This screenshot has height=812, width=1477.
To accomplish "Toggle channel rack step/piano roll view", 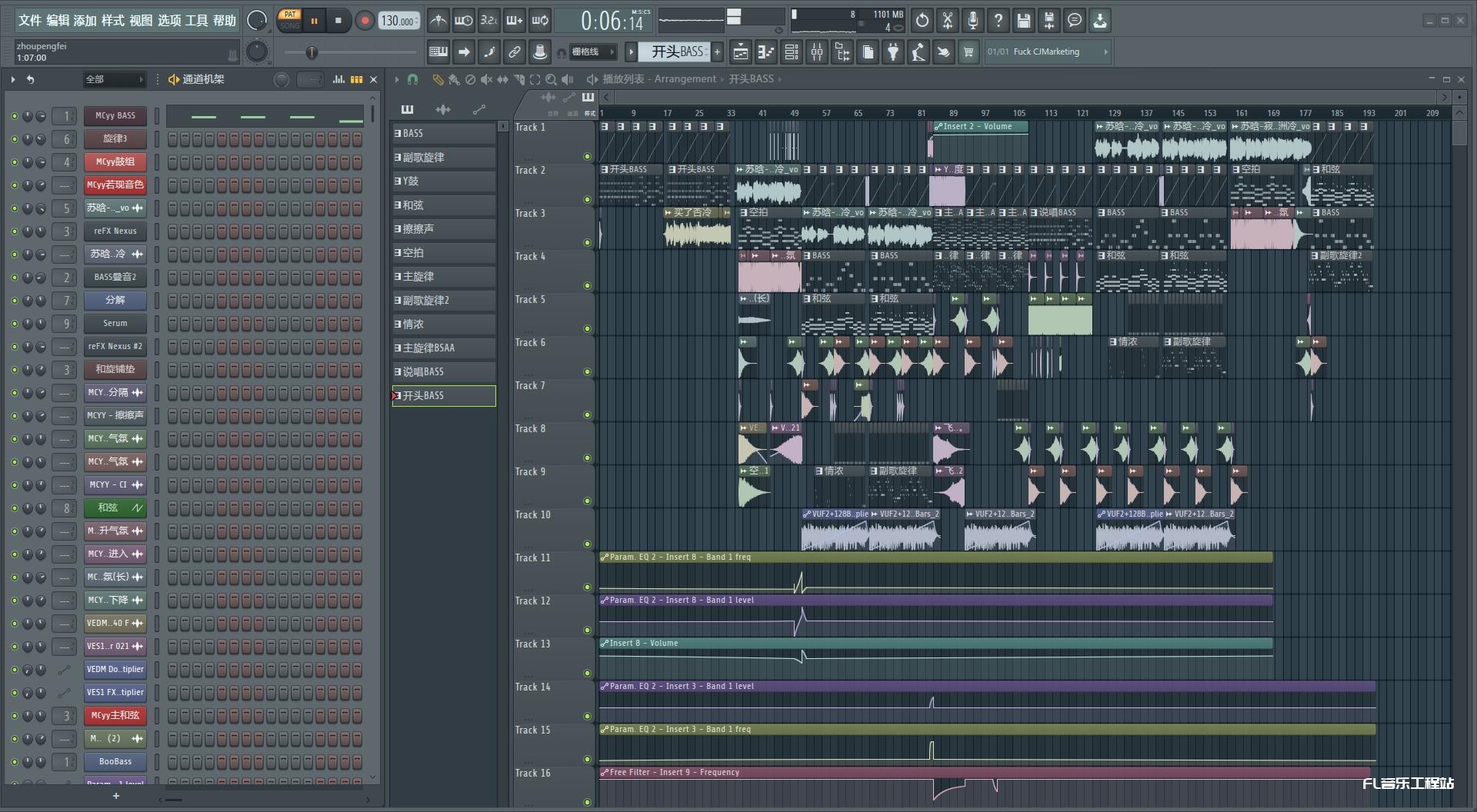I will (x=356, y=79).
